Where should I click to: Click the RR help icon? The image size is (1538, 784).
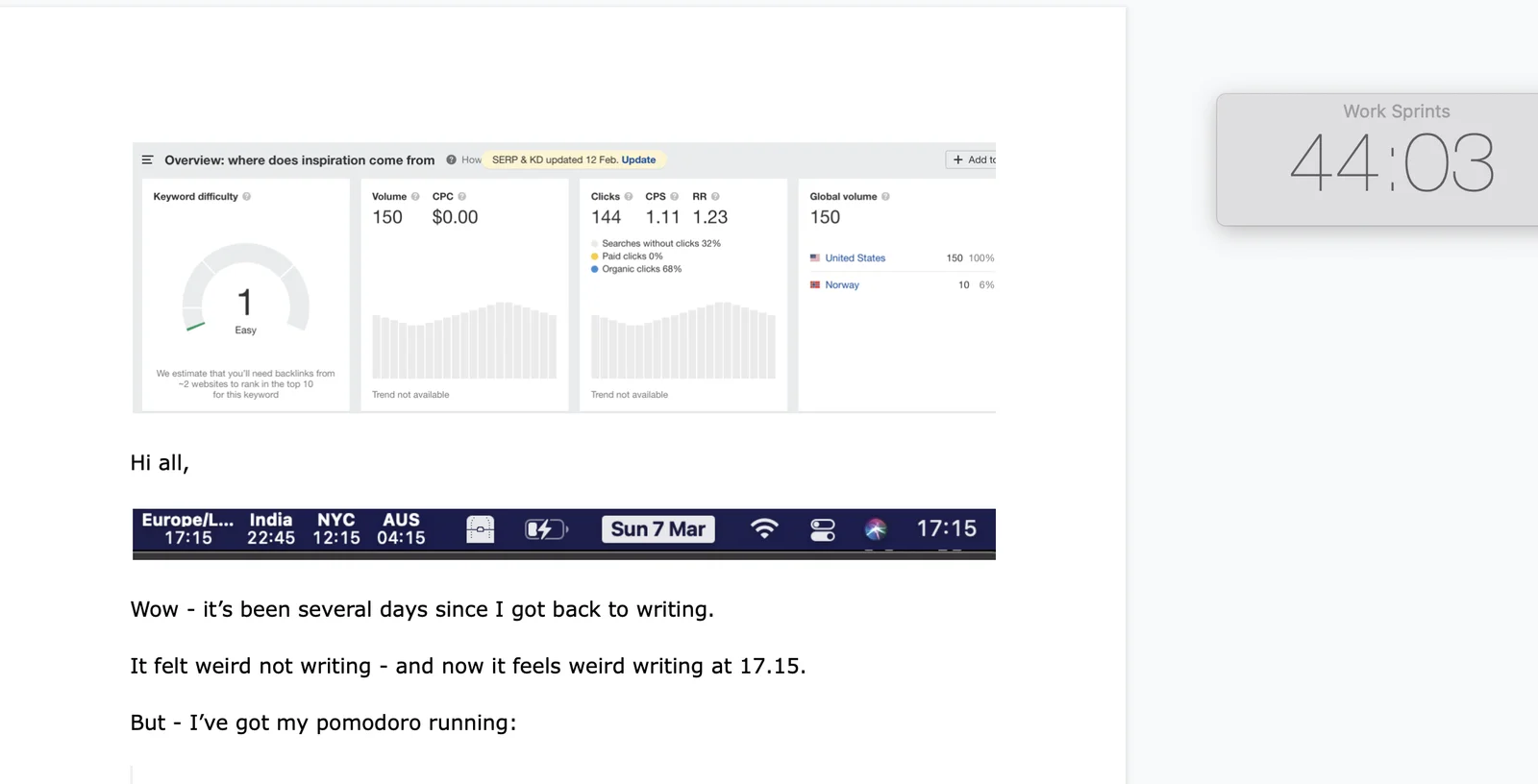tap(715, 196)
